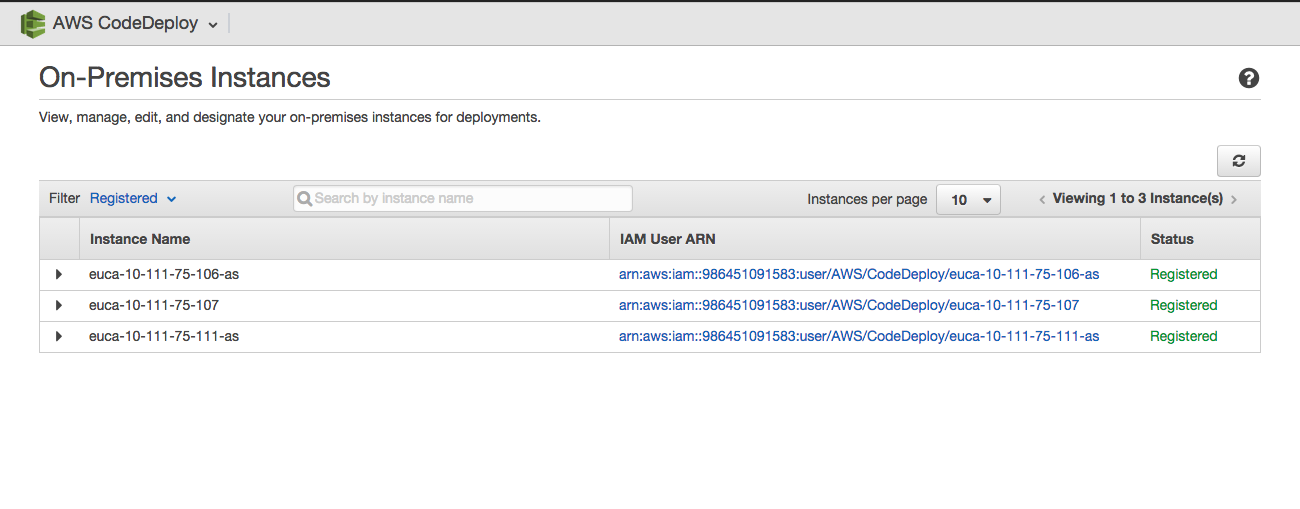This screenshot has height=509, width=1300.
Task: Click the Instance Name column header
Action: click(x=140, y=239)
